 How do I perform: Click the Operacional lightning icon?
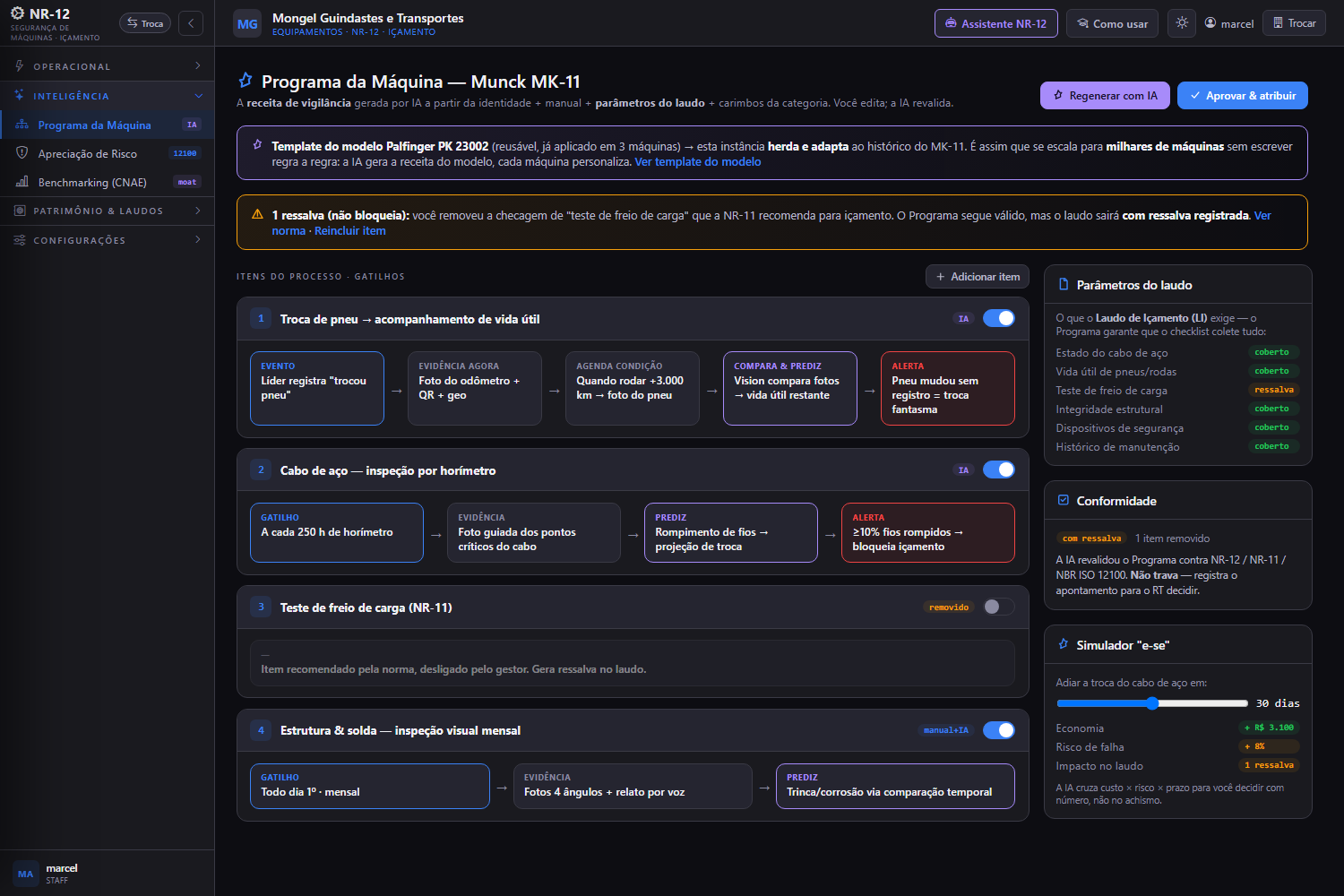pos(20,66)
